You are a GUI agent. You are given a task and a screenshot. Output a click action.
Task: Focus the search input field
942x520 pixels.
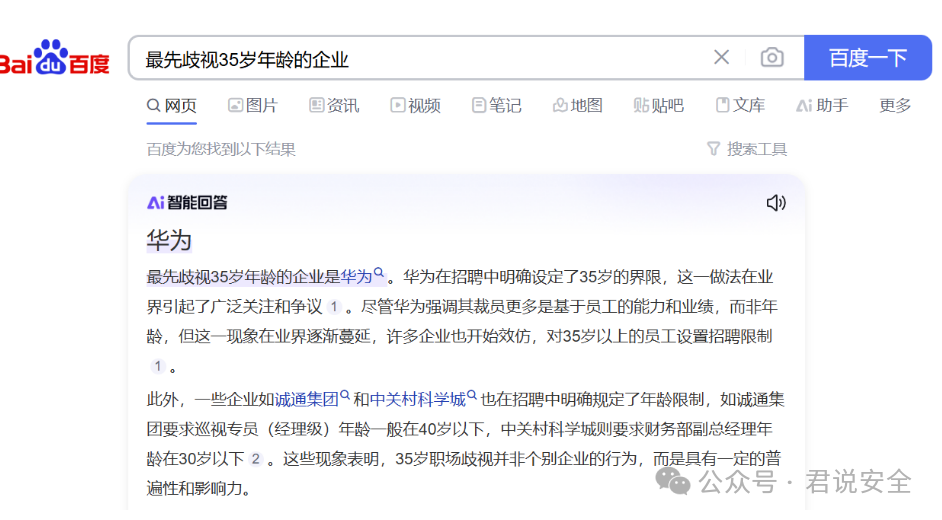[x=421, y=58]
